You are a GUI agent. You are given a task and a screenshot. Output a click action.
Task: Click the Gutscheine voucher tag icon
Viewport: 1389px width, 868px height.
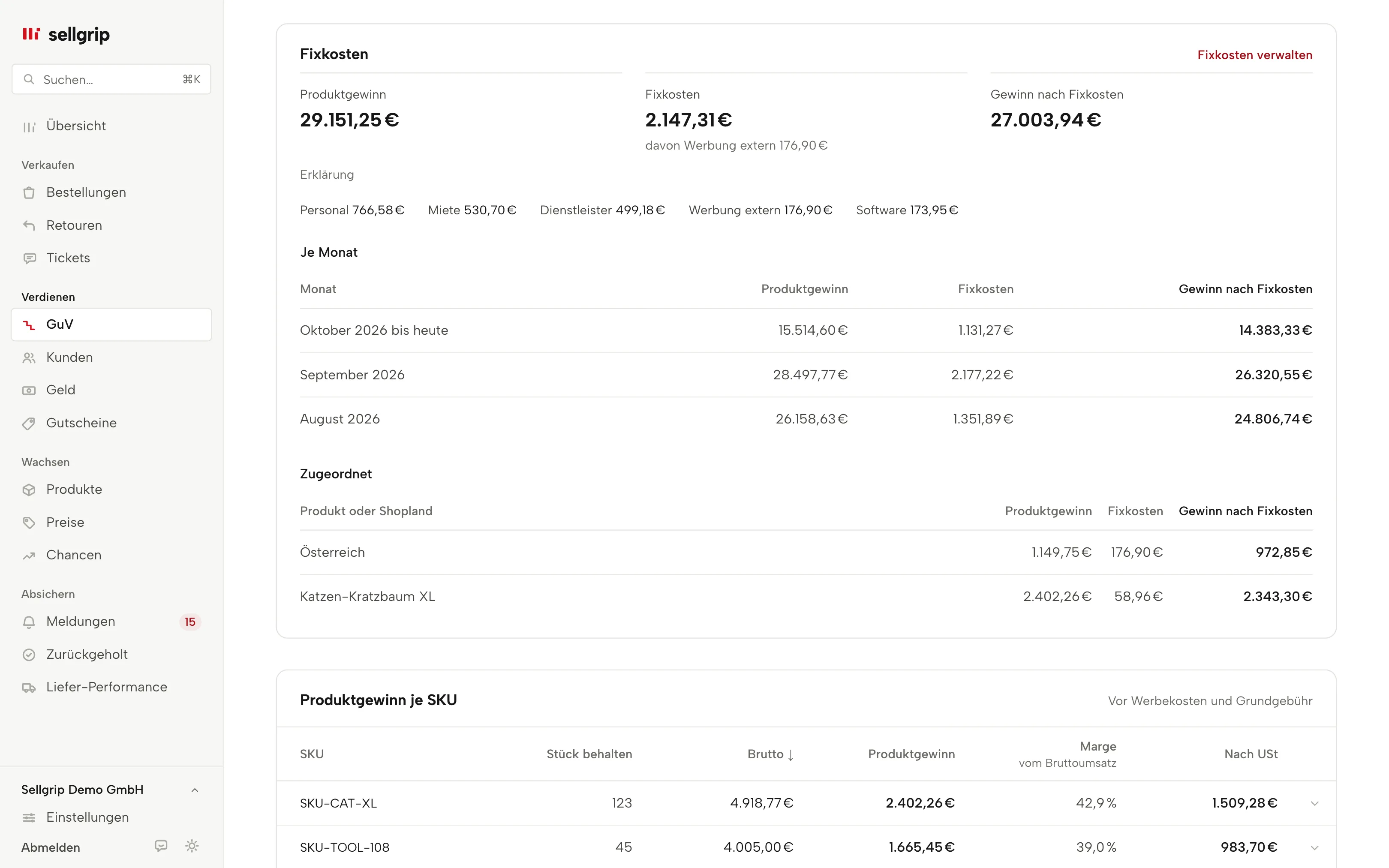coord(29,423)
